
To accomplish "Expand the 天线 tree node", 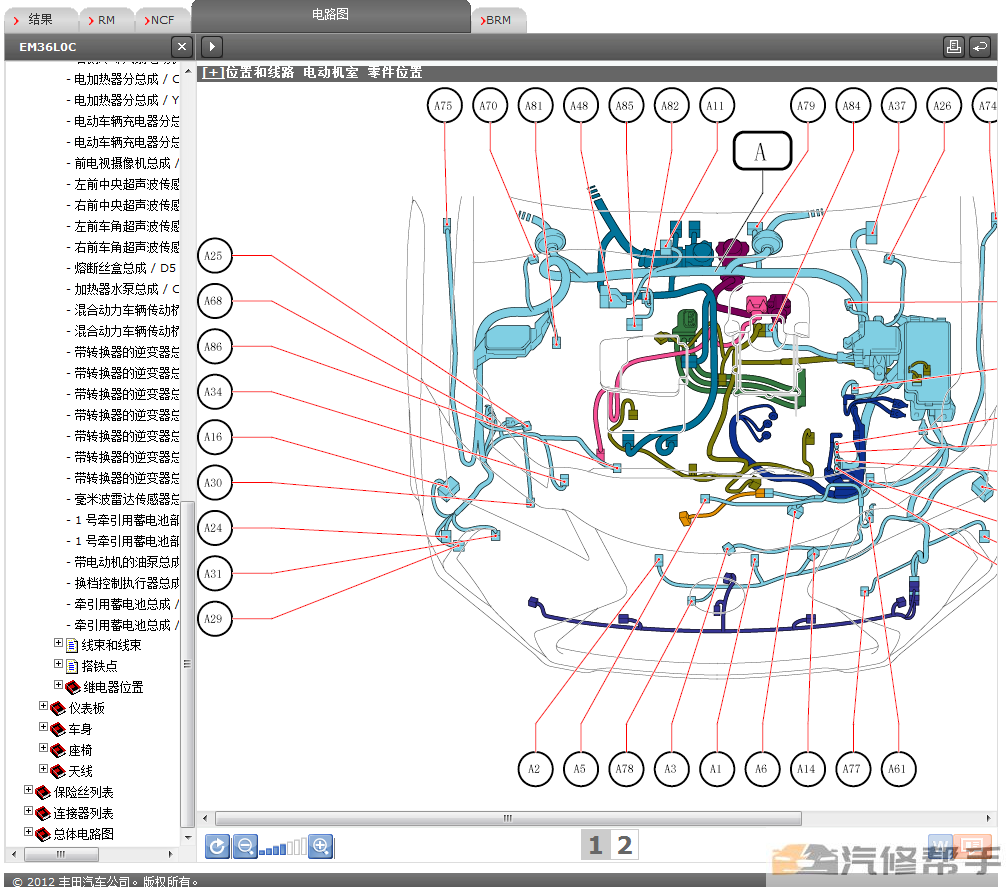I will pyautogui.click(x=44, y=768).
